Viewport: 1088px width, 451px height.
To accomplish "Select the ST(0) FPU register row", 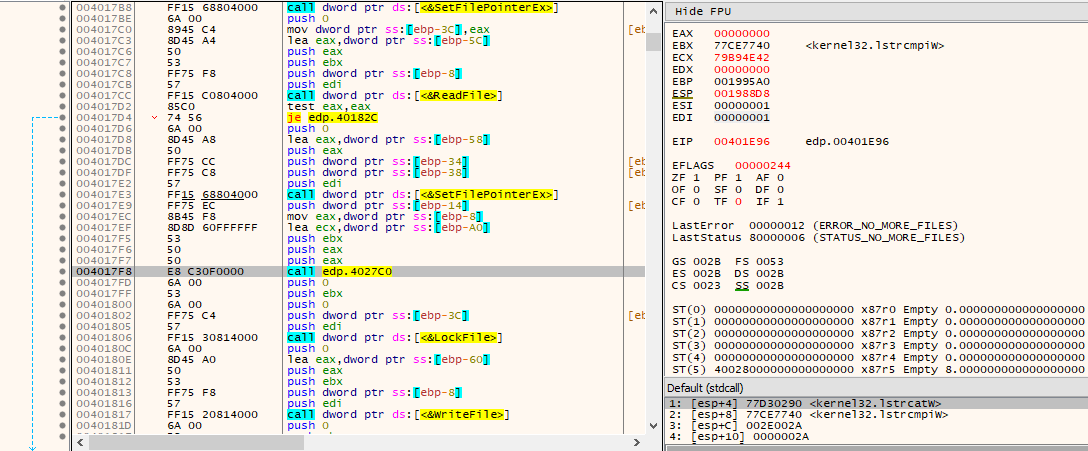I will [x=878, y=309].
